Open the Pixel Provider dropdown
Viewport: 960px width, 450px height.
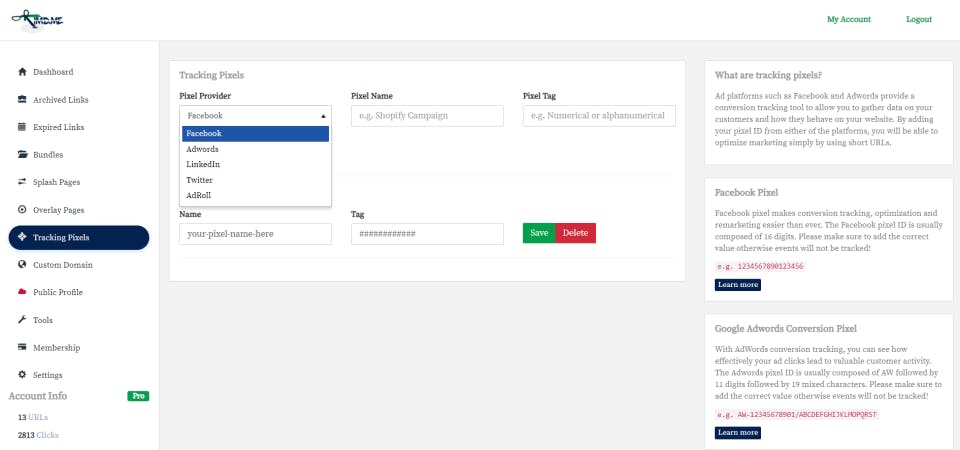point(255,116)
